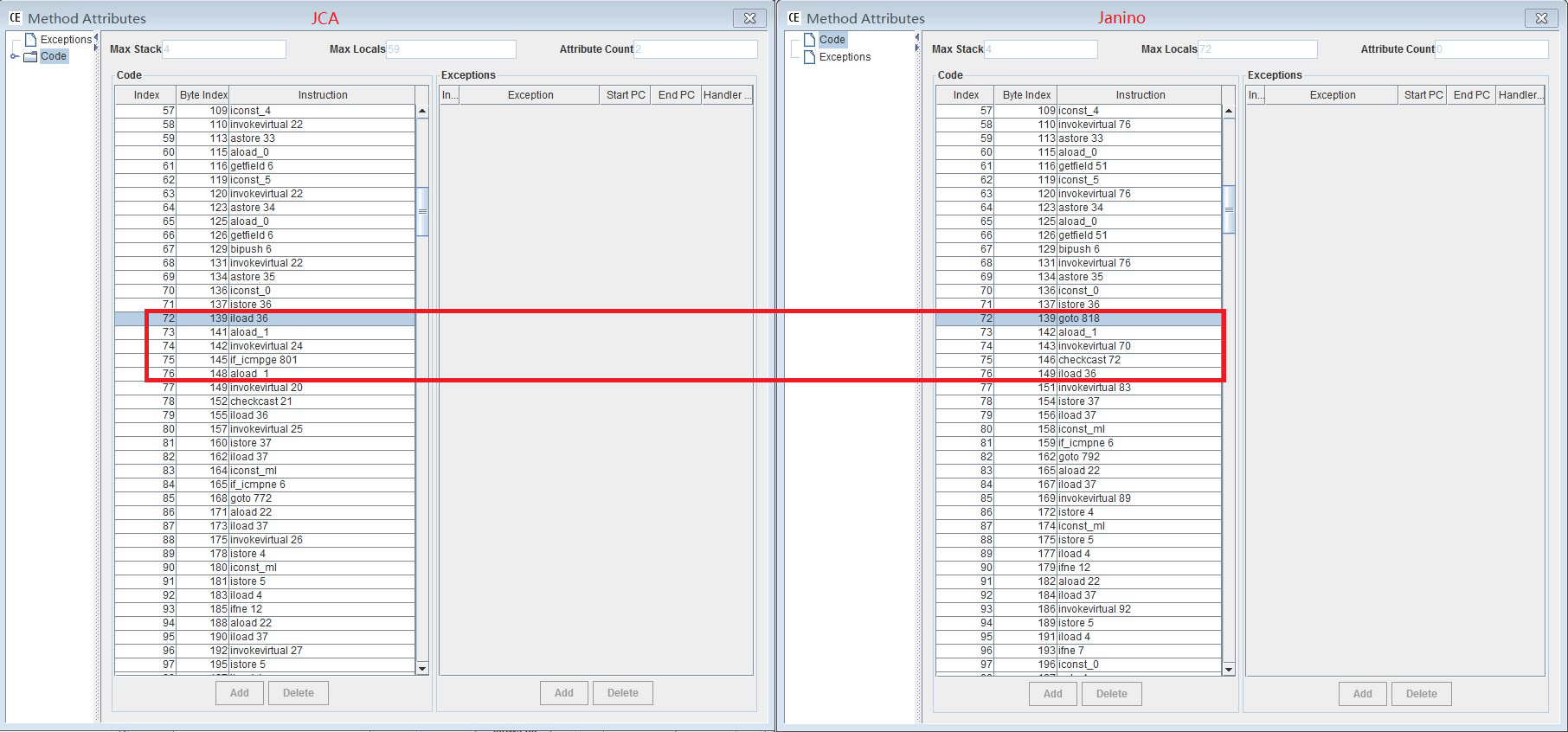Click scrollbar thumb of JCA Code table
Viewport: 1568px width, 732px height.
coord(422,211)
